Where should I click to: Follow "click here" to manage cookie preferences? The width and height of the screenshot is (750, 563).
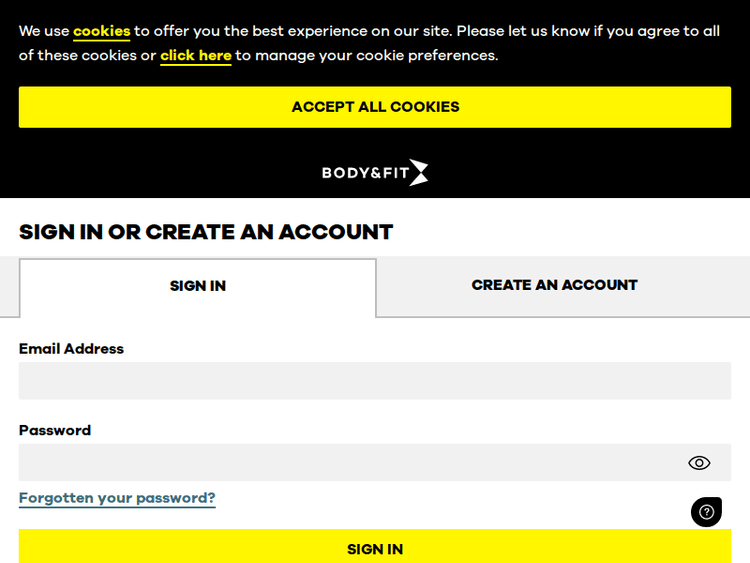coord(196,55)
